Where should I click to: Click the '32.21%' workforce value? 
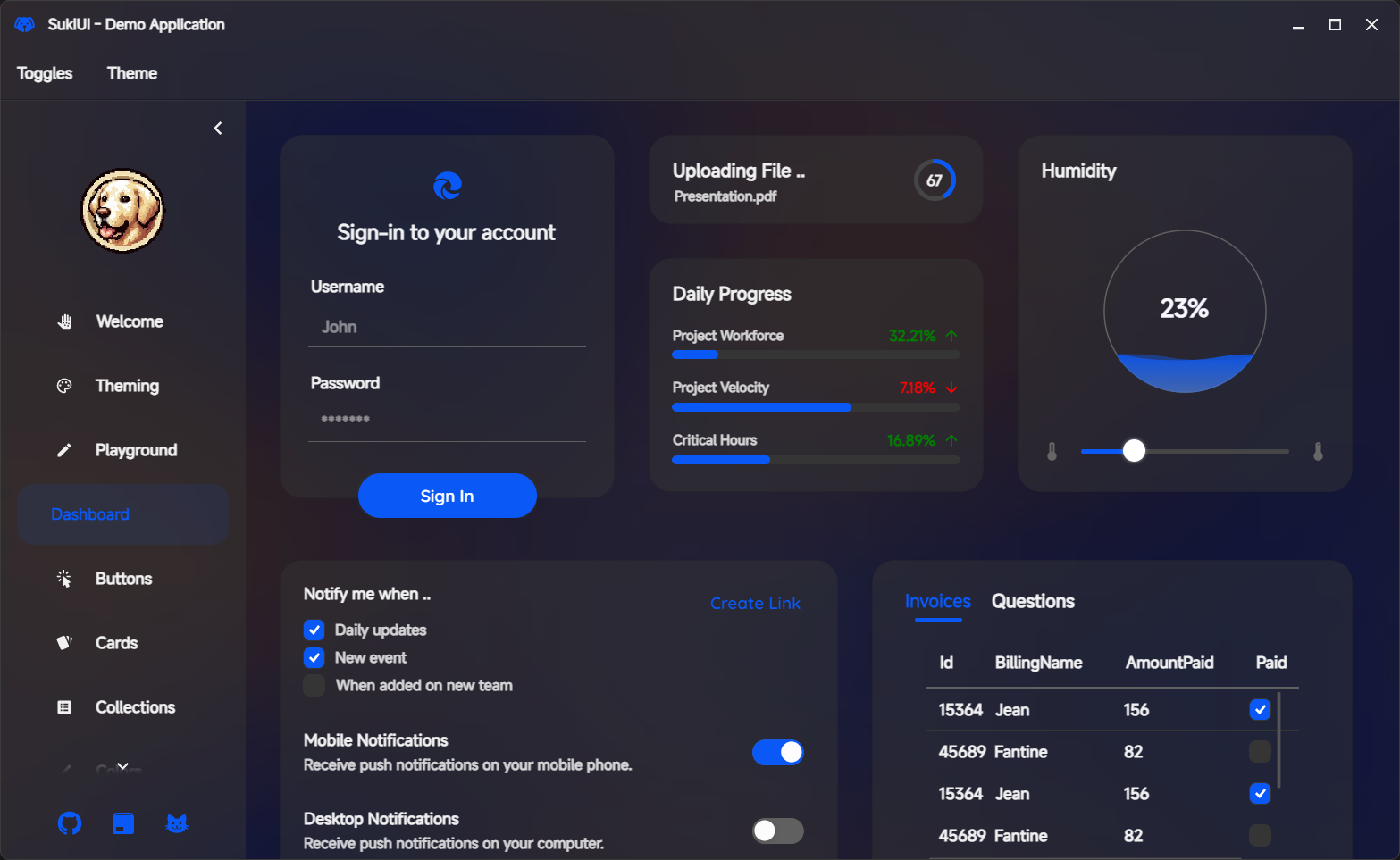point(912,336)
